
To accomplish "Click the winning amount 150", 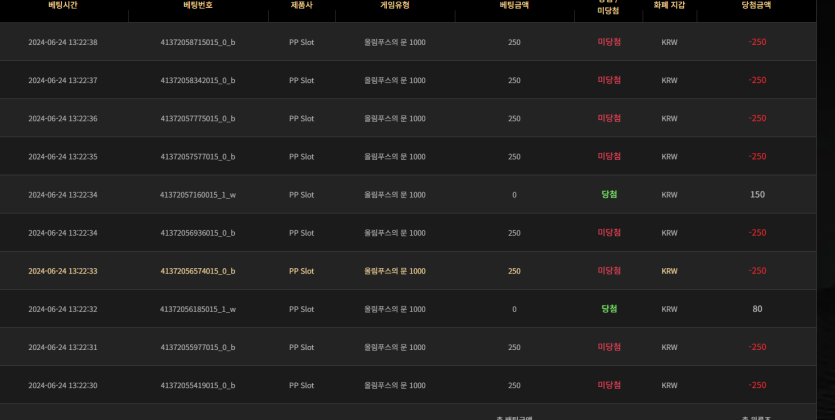I will click(757, 195).
